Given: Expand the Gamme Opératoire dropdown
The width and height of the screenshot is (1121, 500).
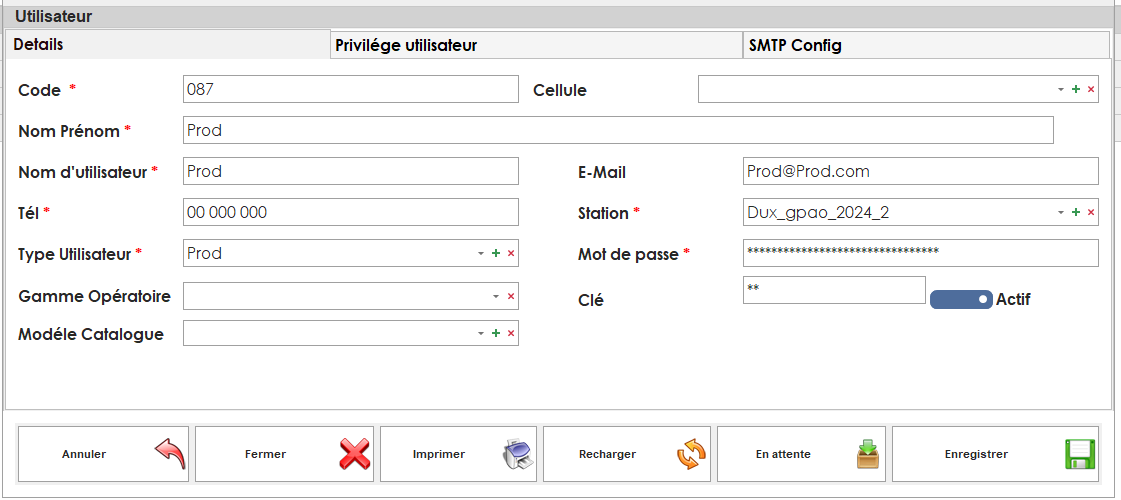Looking at the screenshot, I should (x=496, y=297).
